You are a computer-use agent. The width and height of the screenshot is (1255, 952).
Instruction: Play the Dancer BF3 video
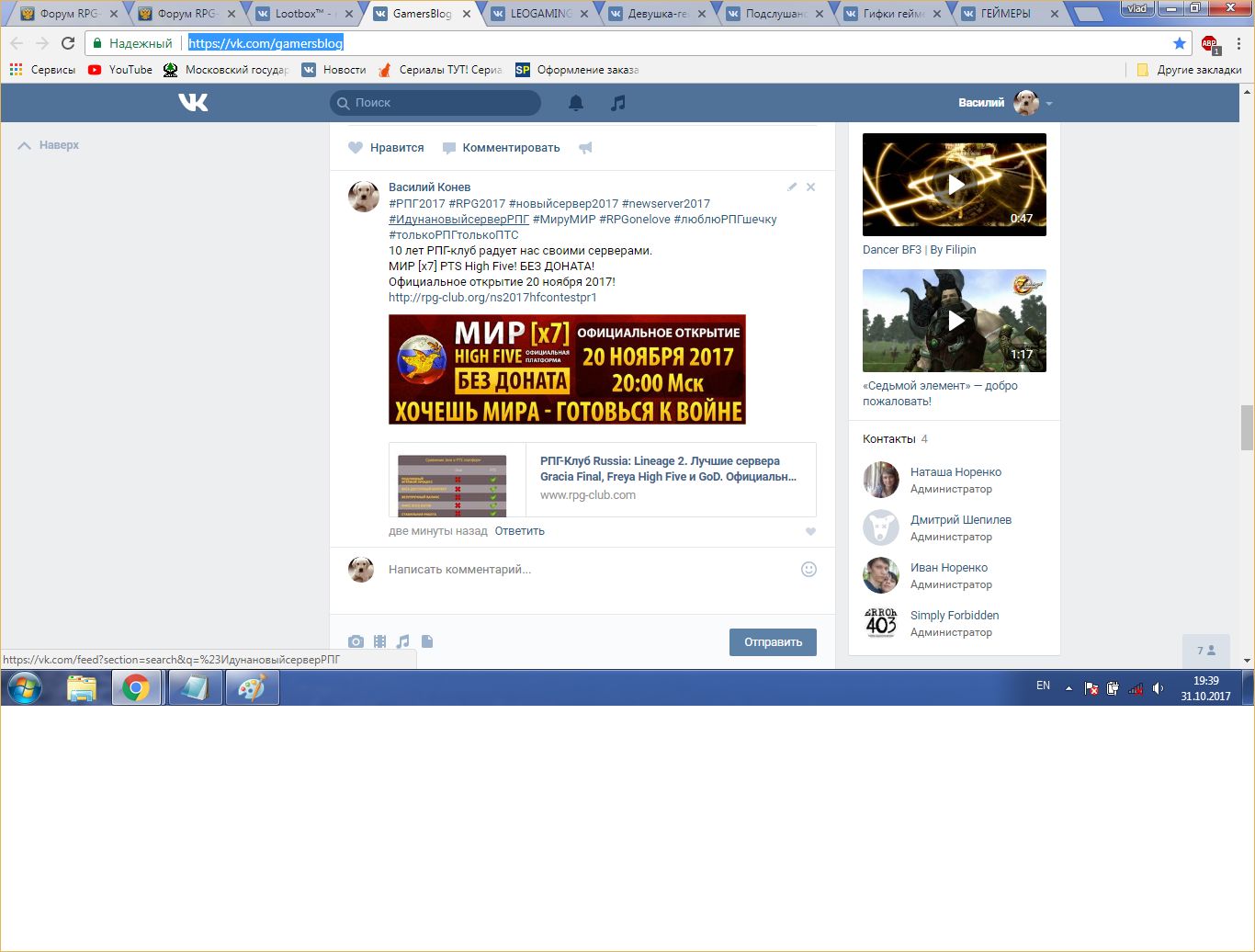pos(955,185)
